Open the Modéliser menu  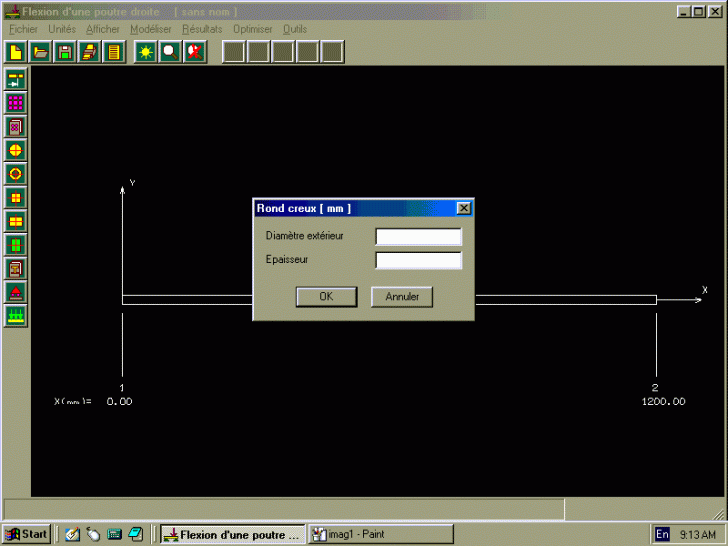pos(150,29)
